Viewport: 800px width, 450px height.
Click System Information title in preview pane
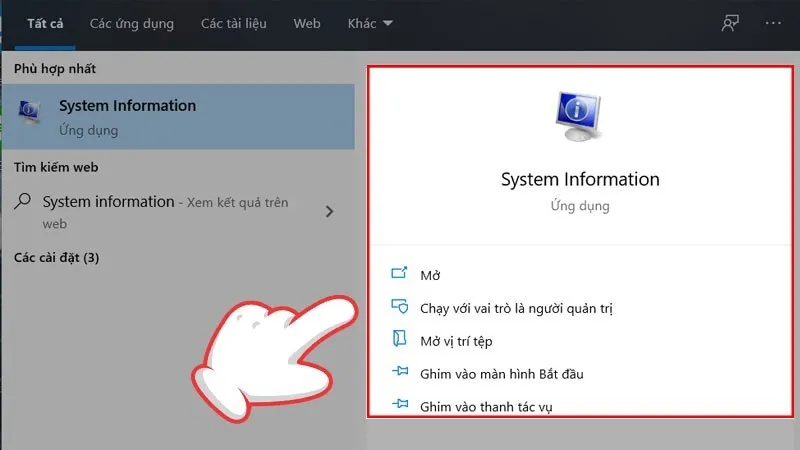[580, 180]
